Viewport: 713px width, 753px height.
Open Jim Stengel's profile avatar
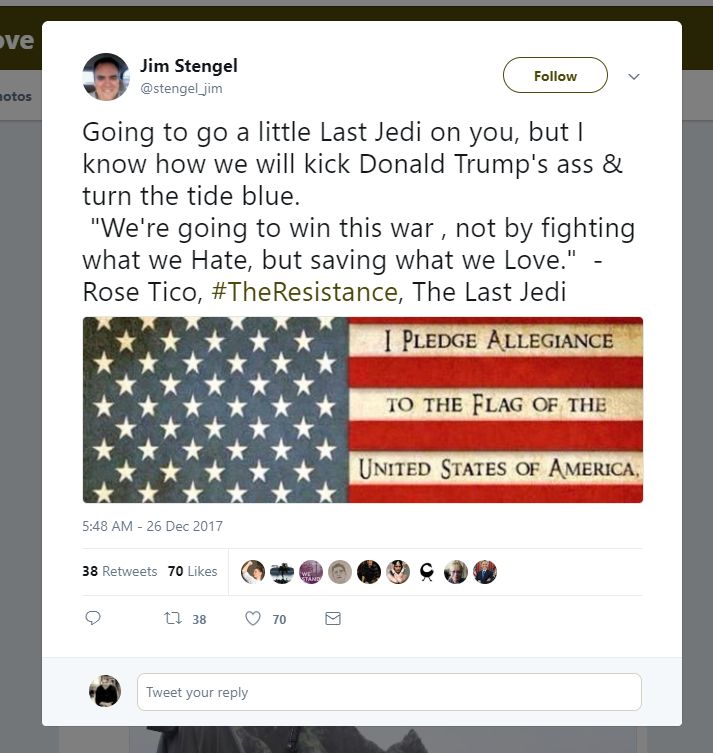click(x=106, y=77)
